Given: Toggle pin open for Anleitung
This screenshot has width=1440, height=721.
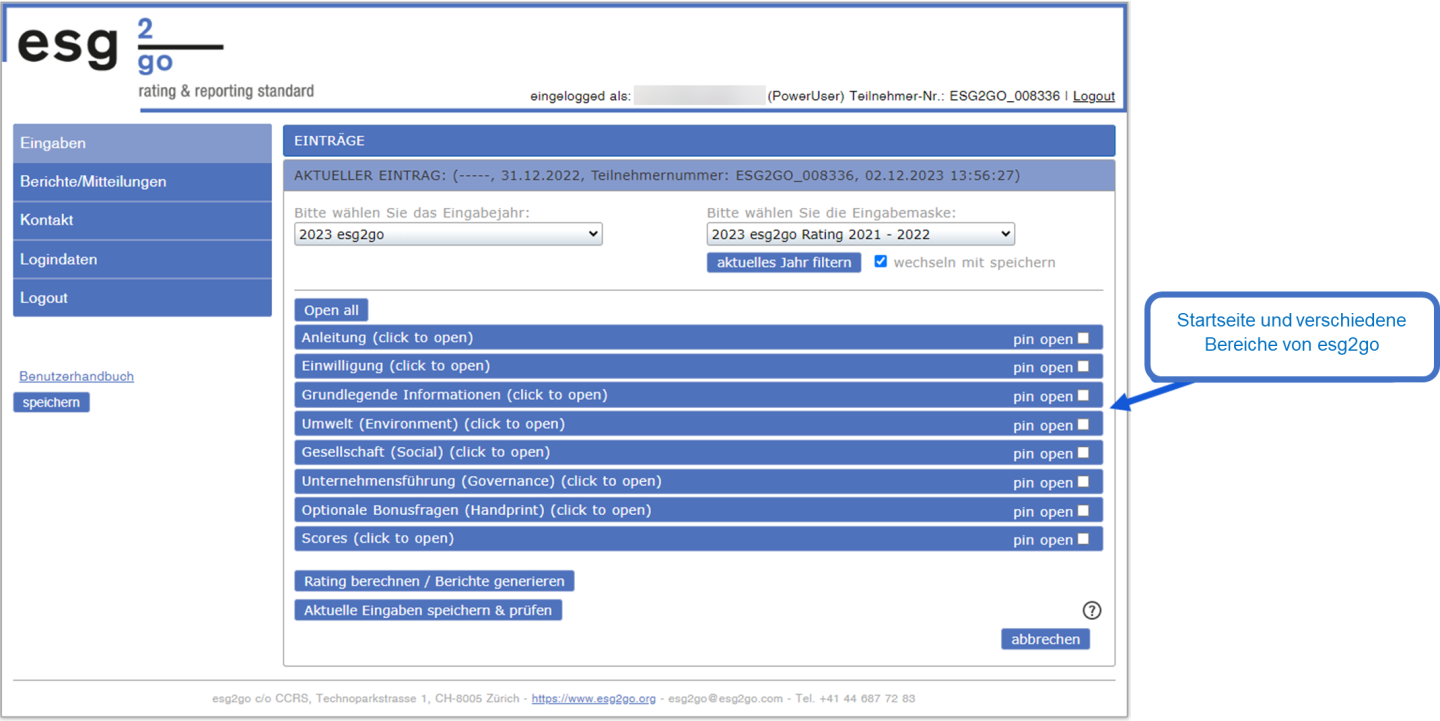Looking at the screenshot, I should [x=1083, y=338].
